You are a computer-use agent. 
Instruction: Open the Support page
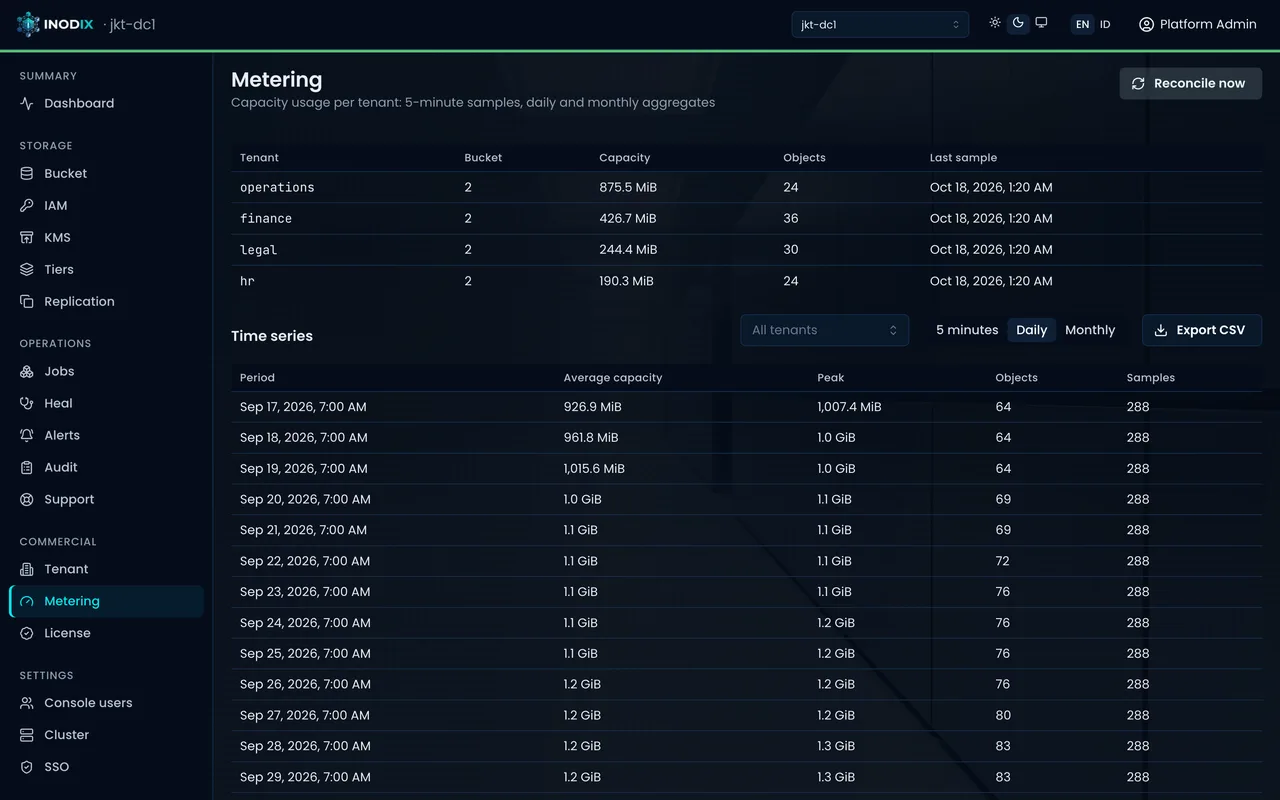click(x=106, y=499)
